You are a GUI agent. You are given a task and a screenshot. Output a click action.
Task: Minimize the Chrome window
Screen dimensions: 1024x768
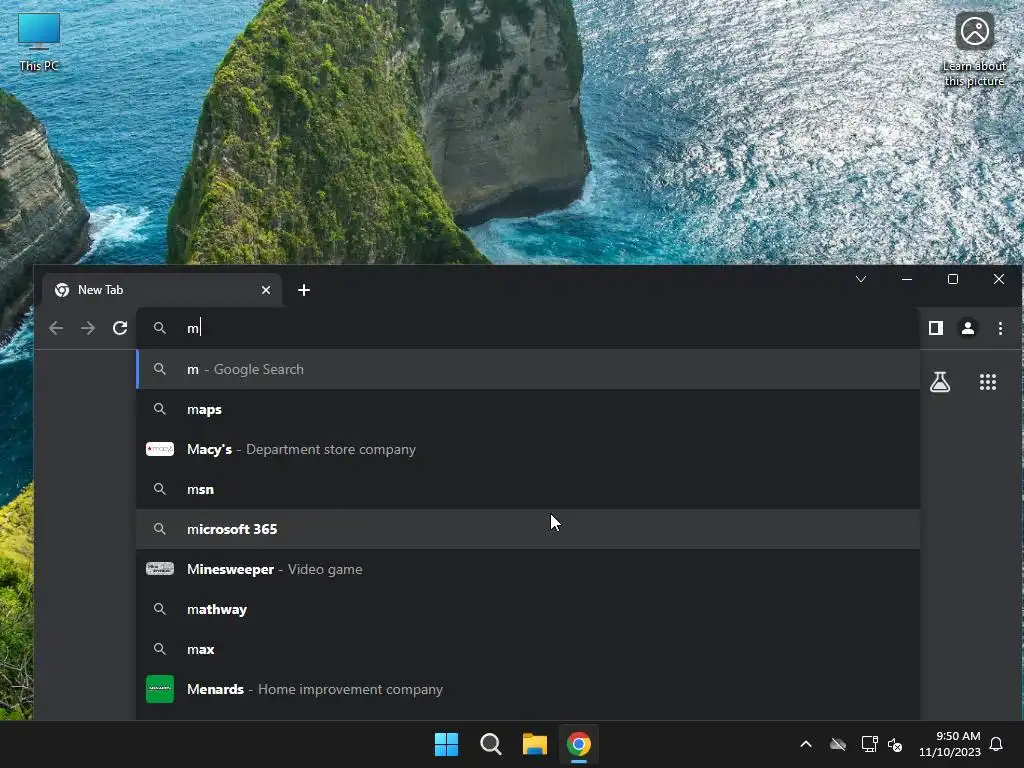(x=906, y=280)
